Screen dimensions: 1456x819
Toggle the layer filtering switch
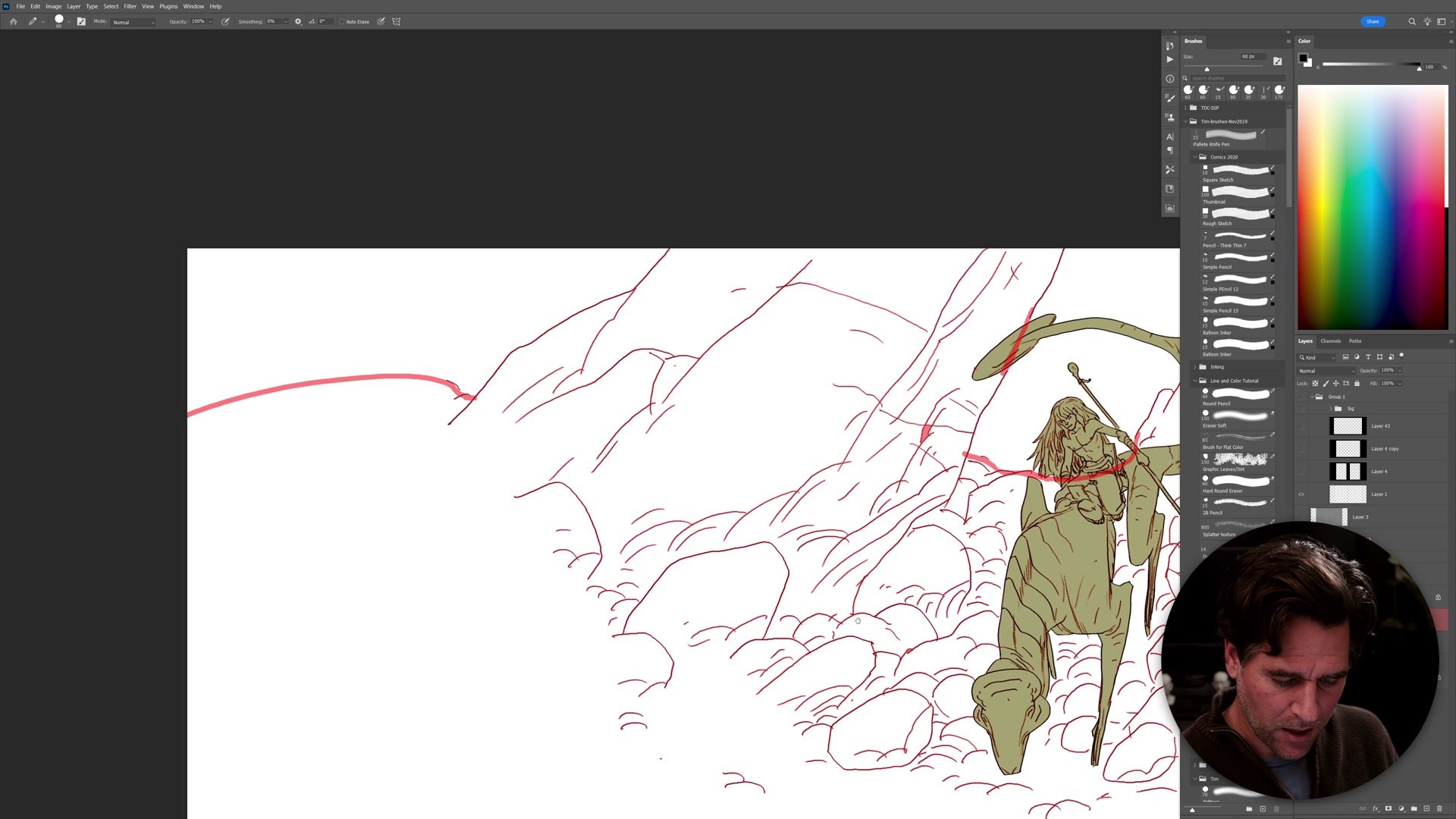coord(1401,356)
